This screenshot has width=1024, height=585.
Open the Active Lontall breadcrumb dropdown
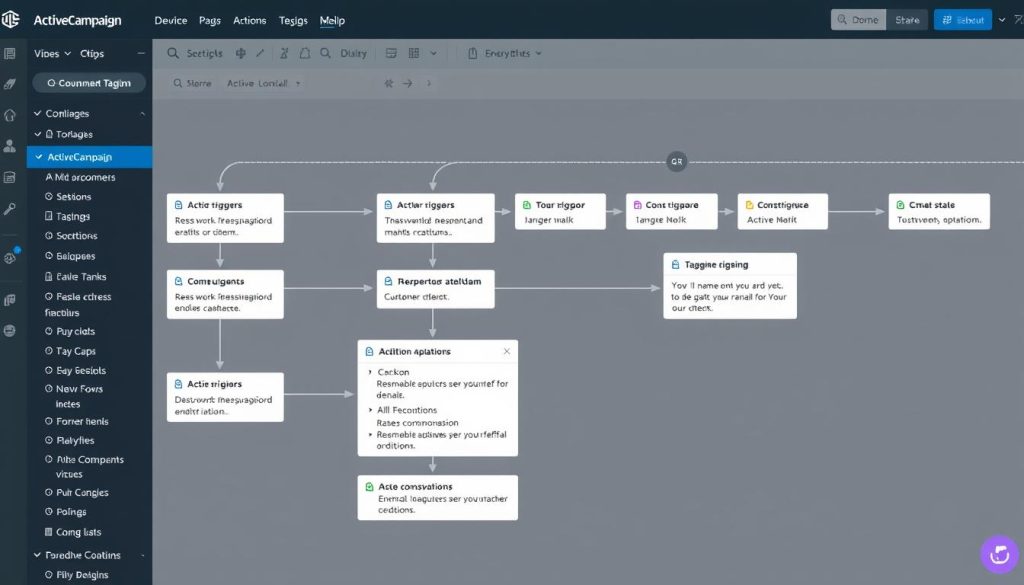298,83
